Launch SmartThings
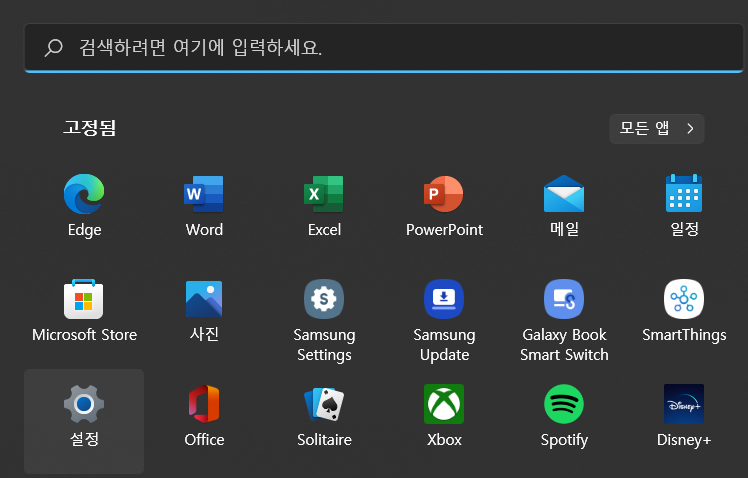The width and height of the screenshot is (748, 478). click(x=684, y=311)
